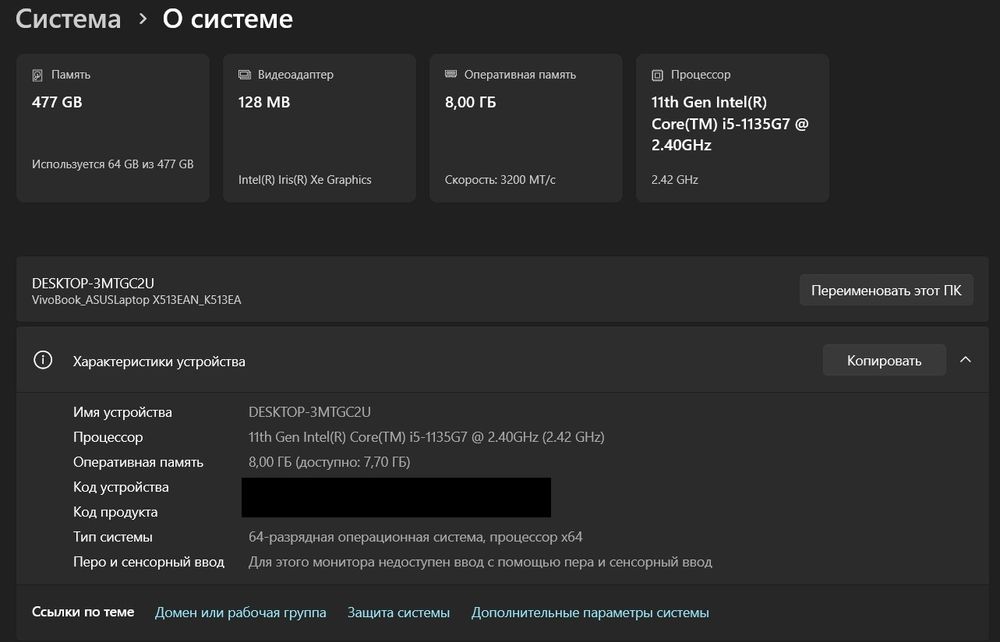This screenshot has height=642, width=1000.
Task: Click the i5-1135G7 processor value in specs
Action: point(426,437)
